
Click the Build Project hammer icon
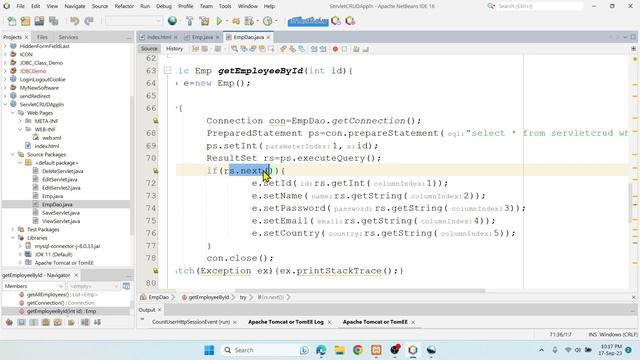click(x=189, y=21)
